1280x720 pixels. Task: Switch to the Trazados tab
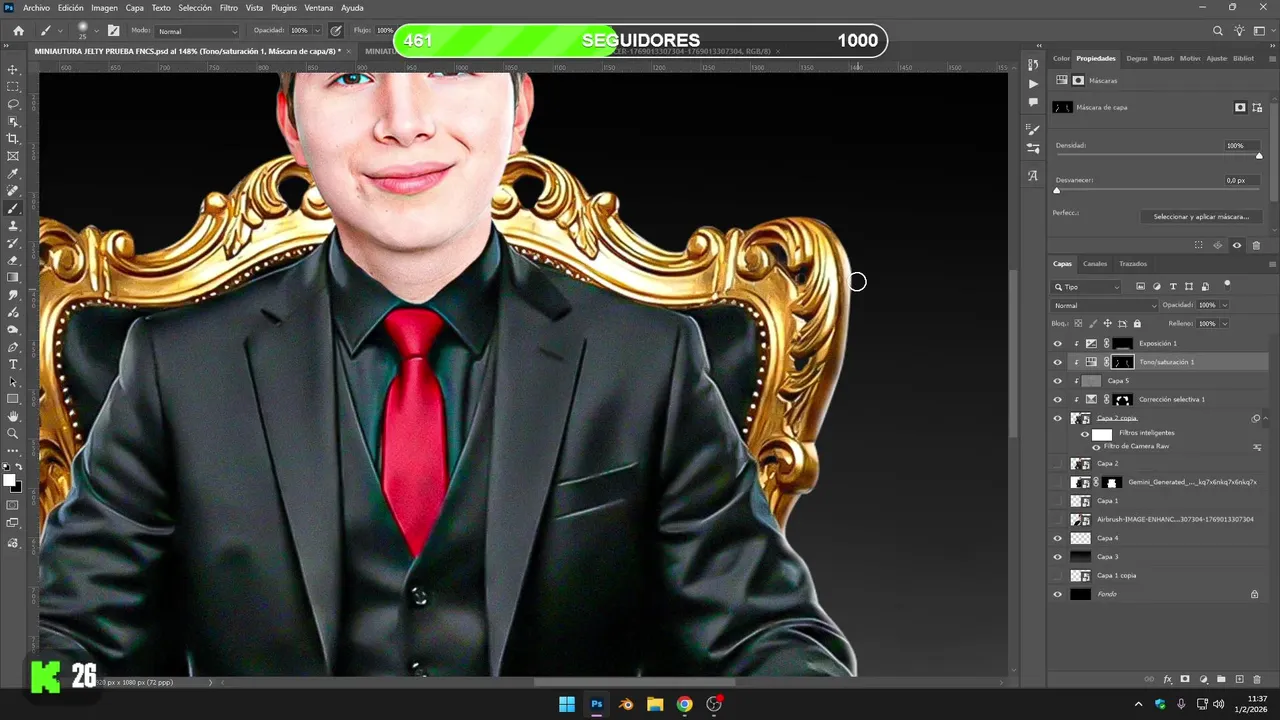click(x=1133, y=264)
